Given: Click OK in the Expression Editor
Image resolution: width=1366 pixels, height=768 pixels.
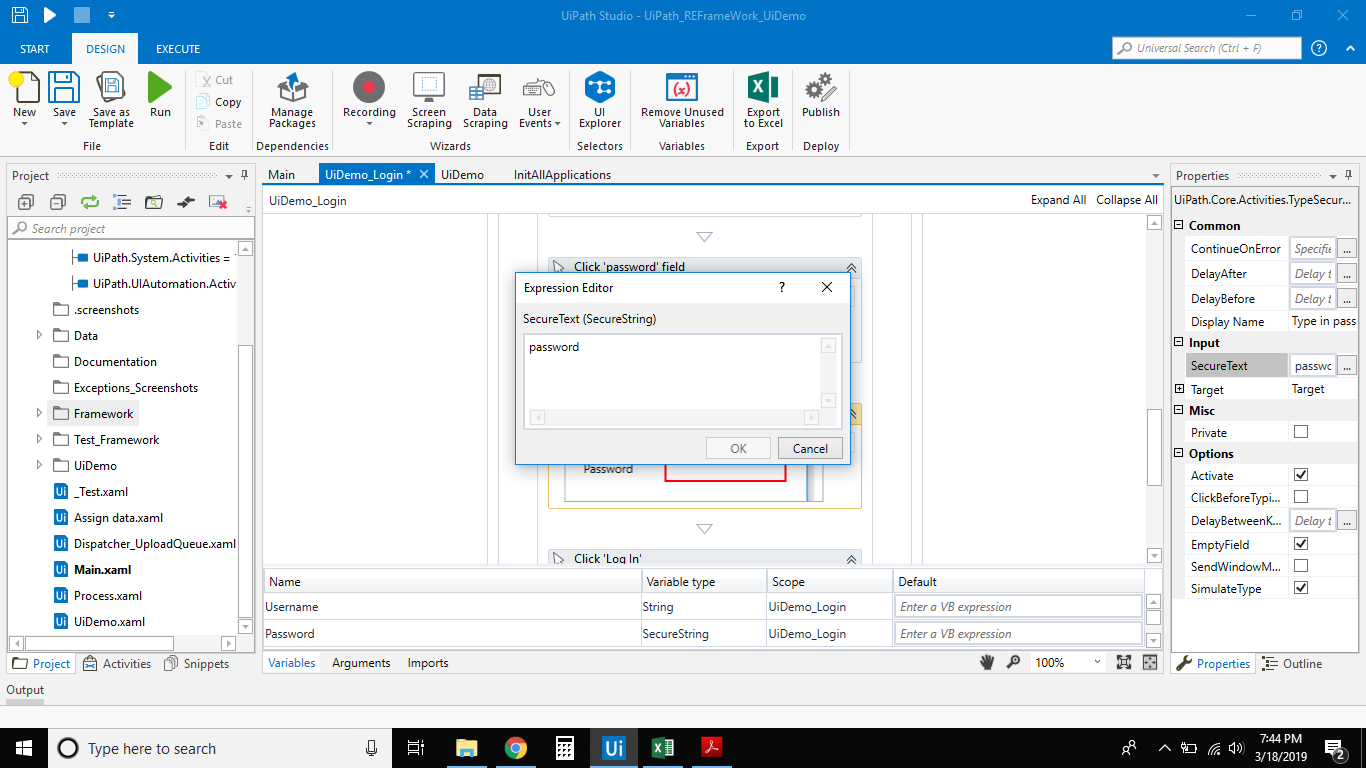Looking at the screenshot, I should click(738, 448).
